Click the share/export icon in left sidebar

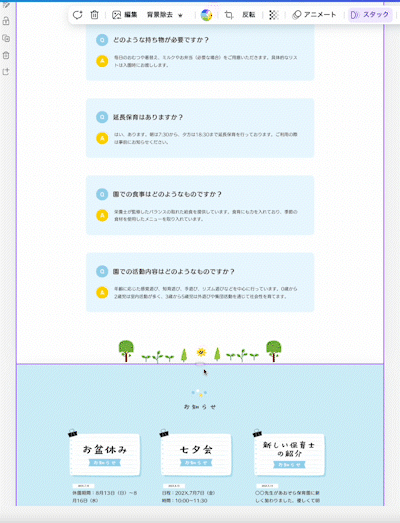coord(6,72)
